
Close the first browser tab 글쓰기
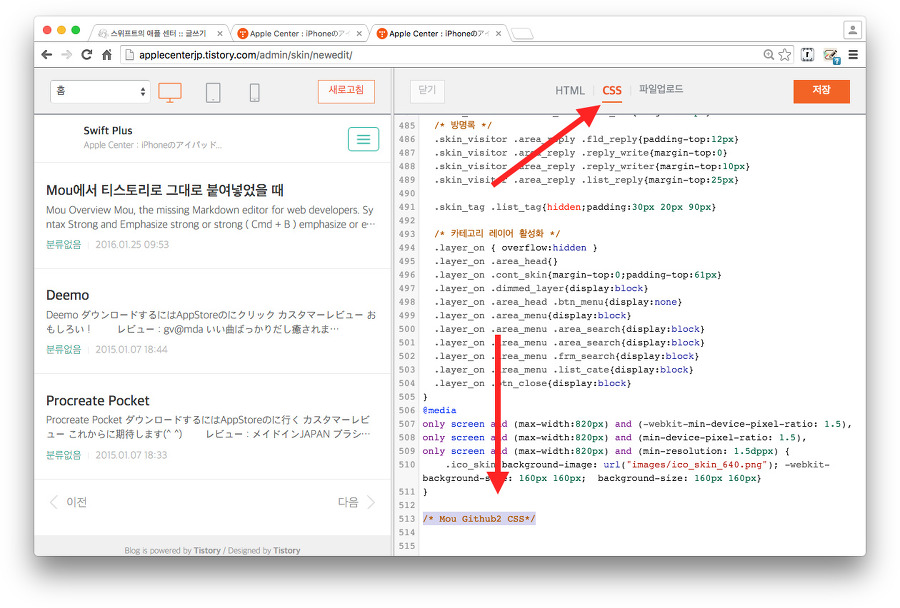(x=219, y=34)
